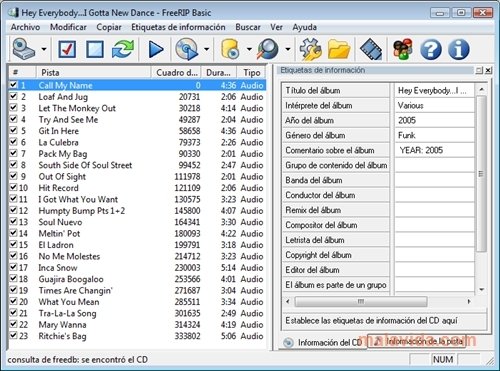Click the Copyright del álbum label
Screen dimensions: 500x371
318,255
